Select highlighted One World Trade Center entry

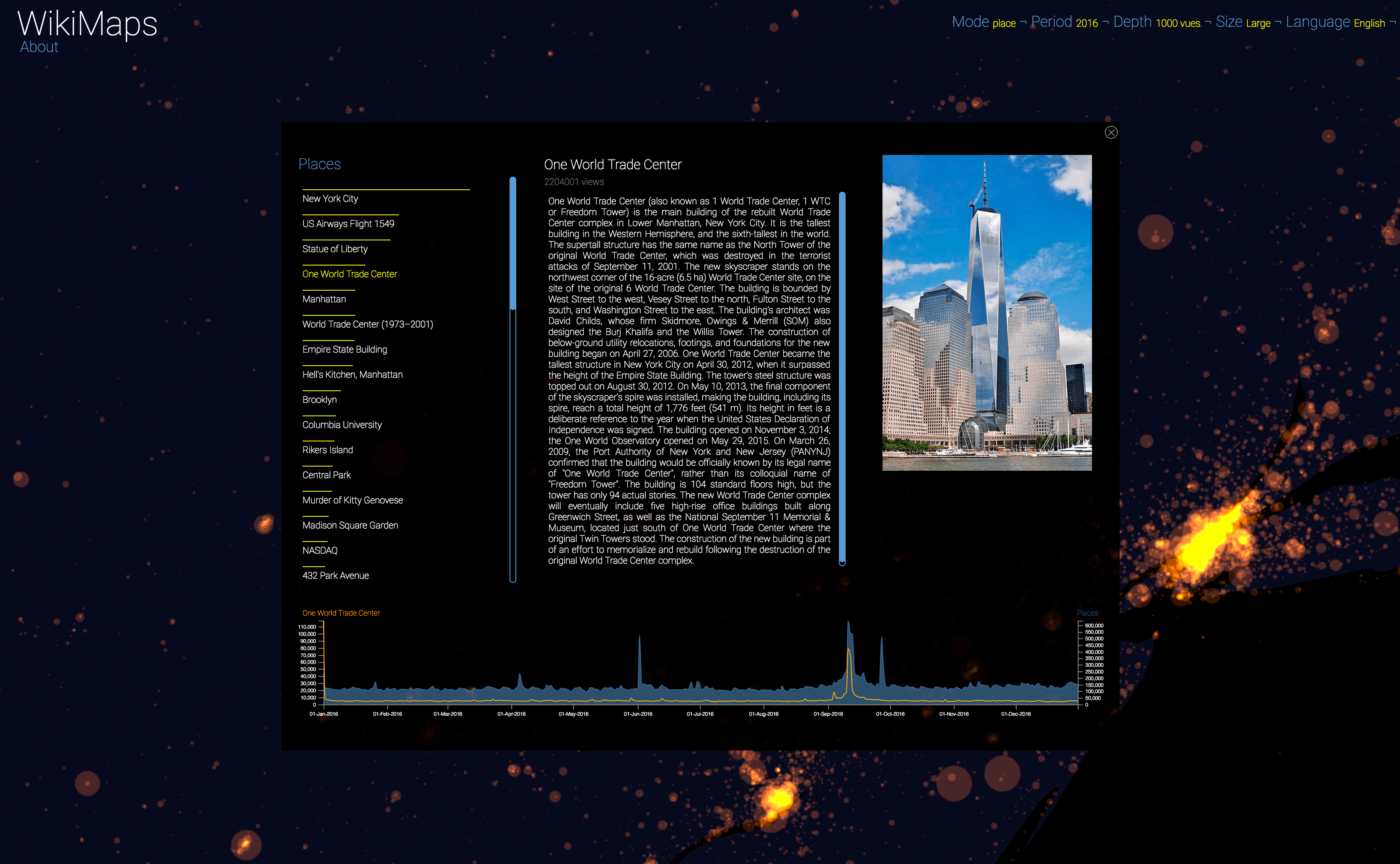[x=349, y=274]
